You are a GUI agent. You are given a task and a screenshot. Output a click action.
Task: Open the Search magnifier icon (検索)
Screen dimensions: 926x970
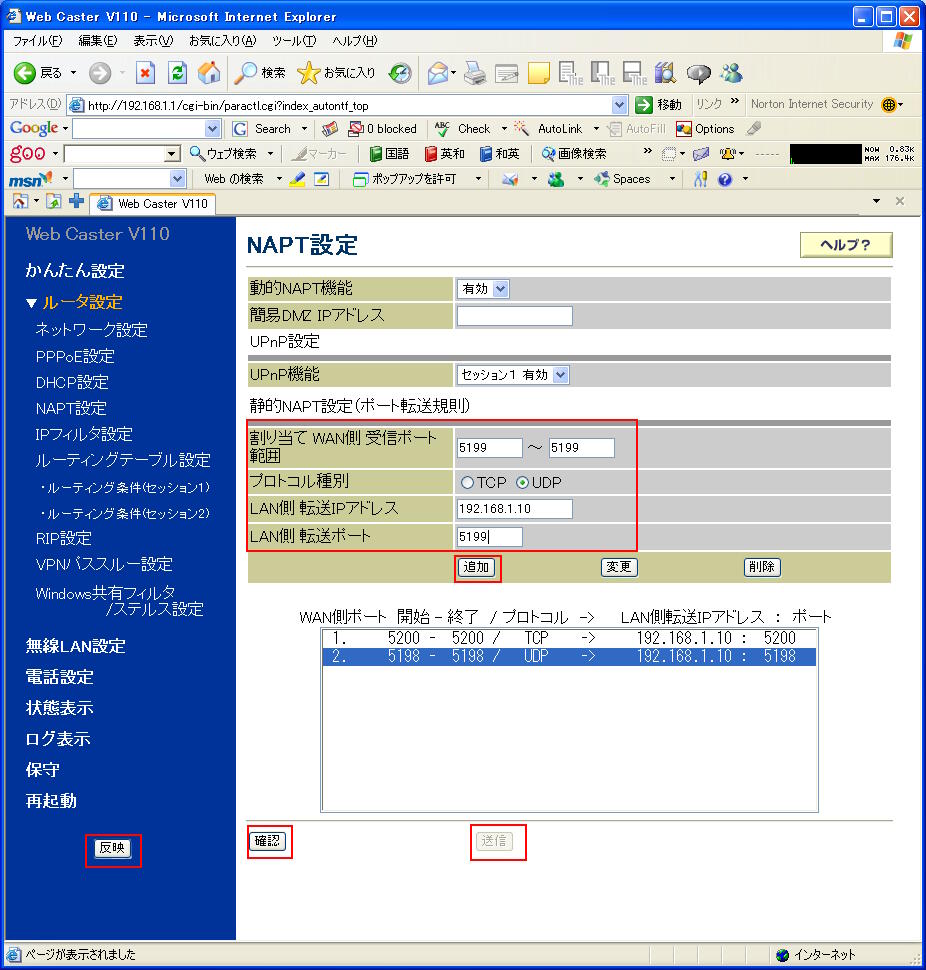(246, 73)
